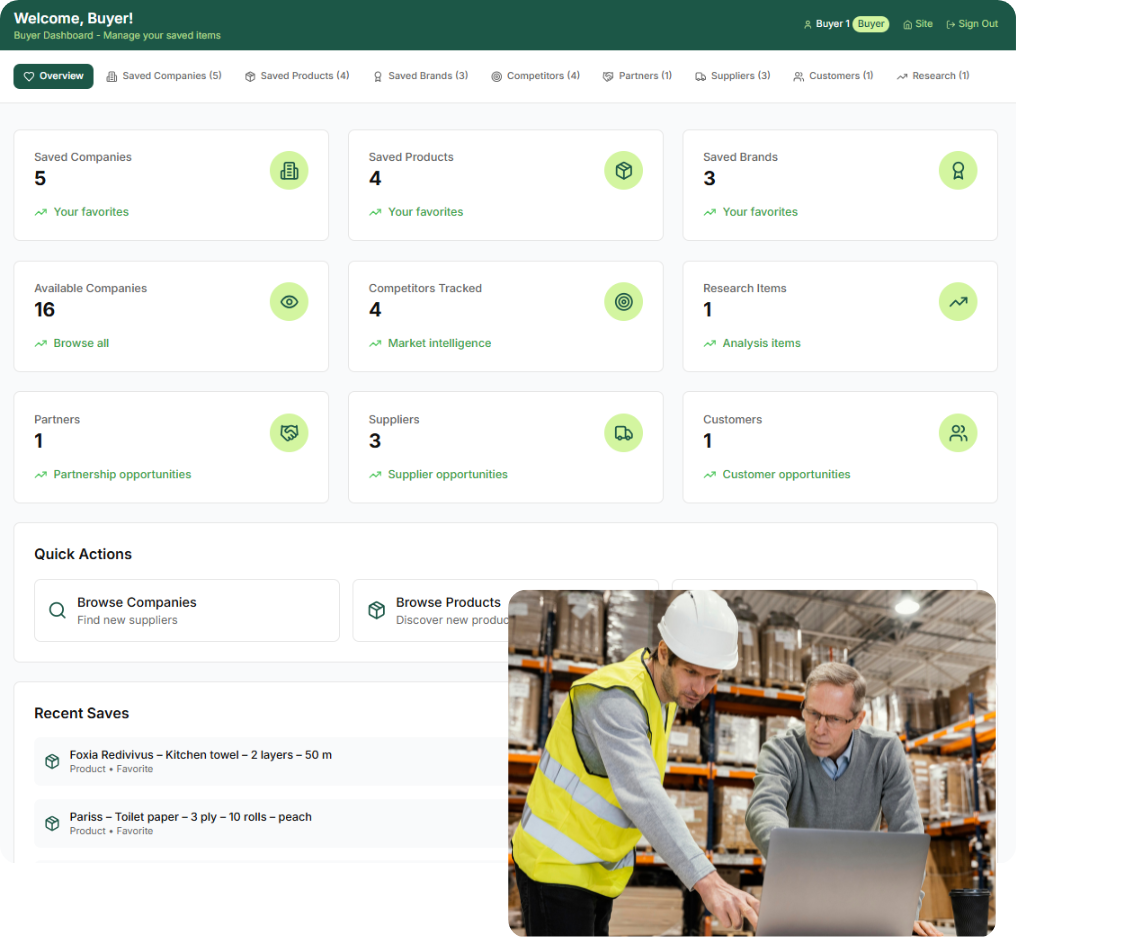The height and width of the screenshot is (938, 1141).
Task: Click the truck icon in Suppliers card
Action: click(x=624, y=433)
